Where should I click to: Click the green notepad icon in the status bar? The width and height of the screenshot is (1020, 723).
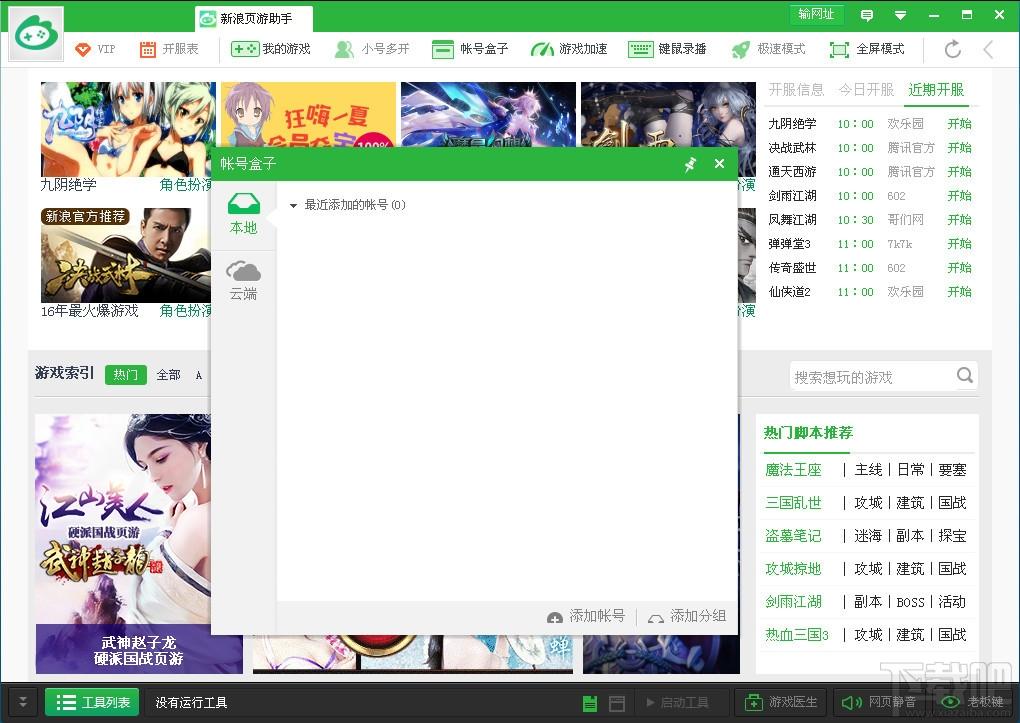tap(590, 703)
